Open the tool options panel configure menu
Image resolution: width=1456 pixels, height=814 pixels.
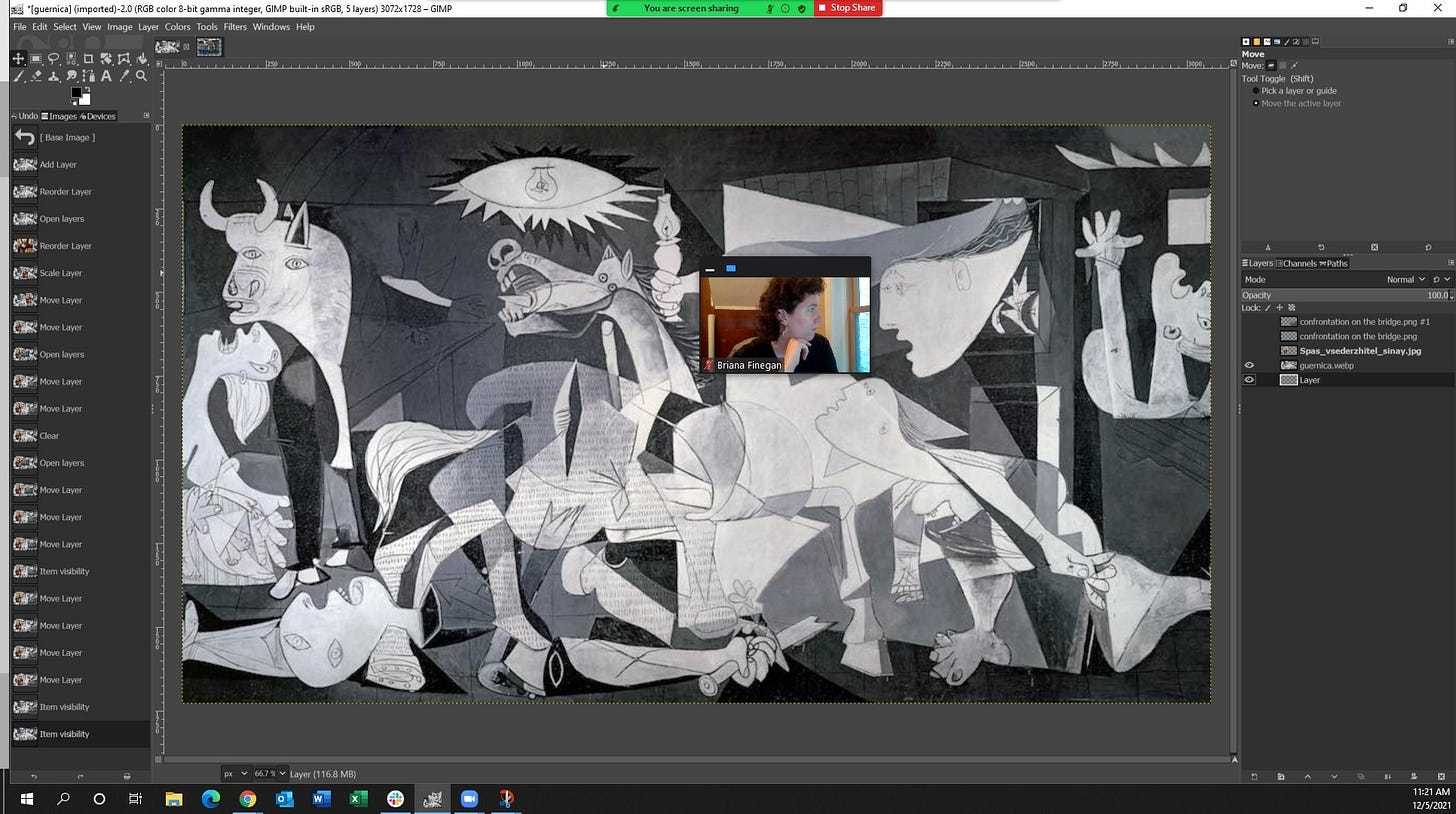(x=1450, y=41)
